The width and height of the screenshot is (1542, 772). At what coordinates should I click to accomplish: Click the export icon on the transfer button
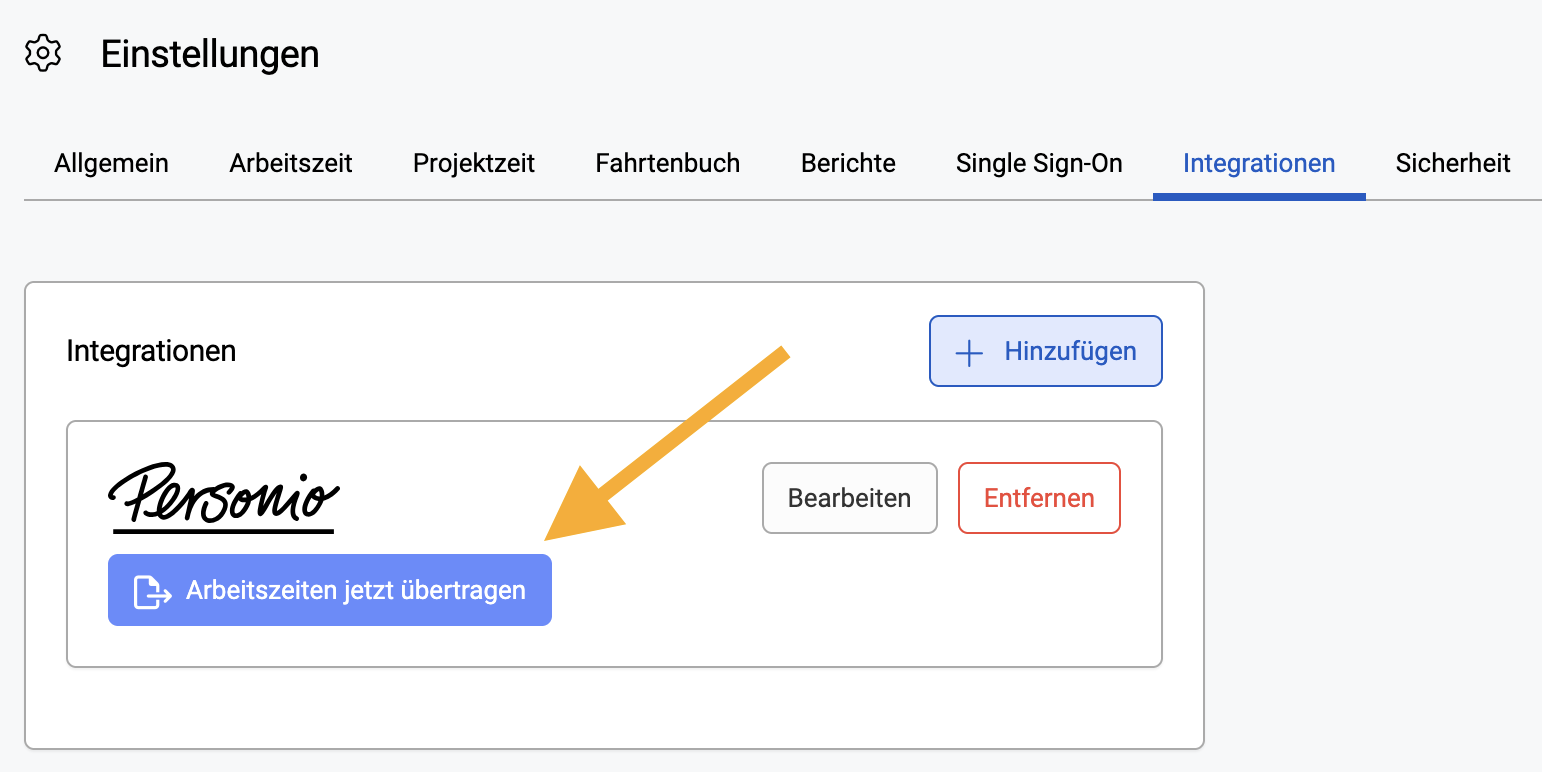153,591
